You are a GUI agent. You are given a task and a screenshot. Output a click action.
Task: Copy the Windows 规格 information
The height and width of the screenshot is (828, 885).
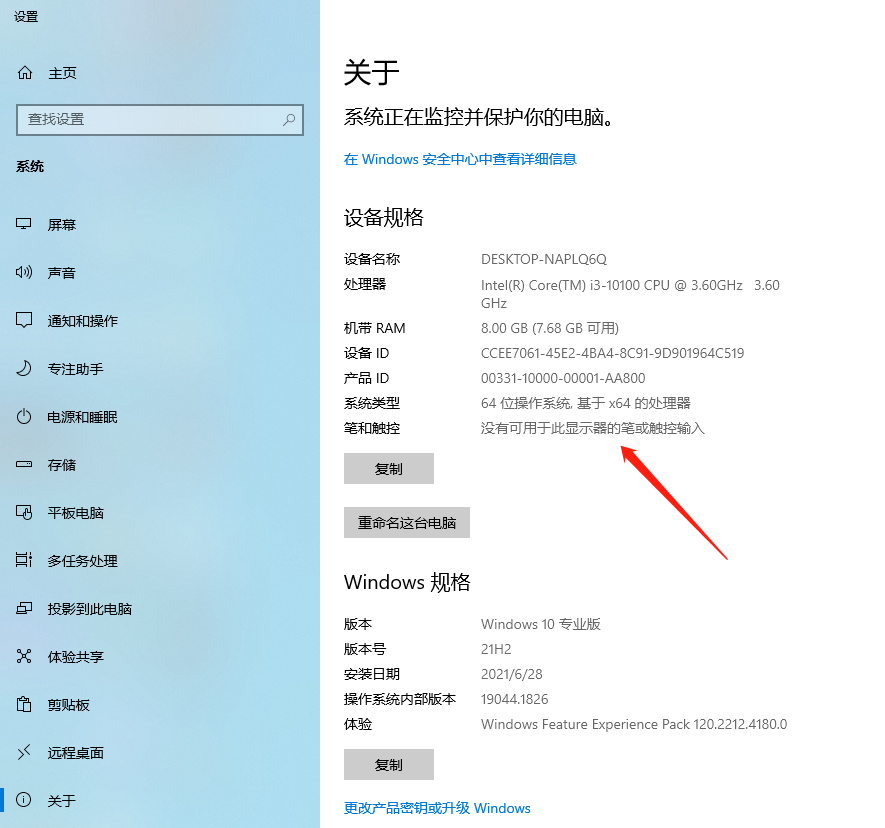(389, 764)
